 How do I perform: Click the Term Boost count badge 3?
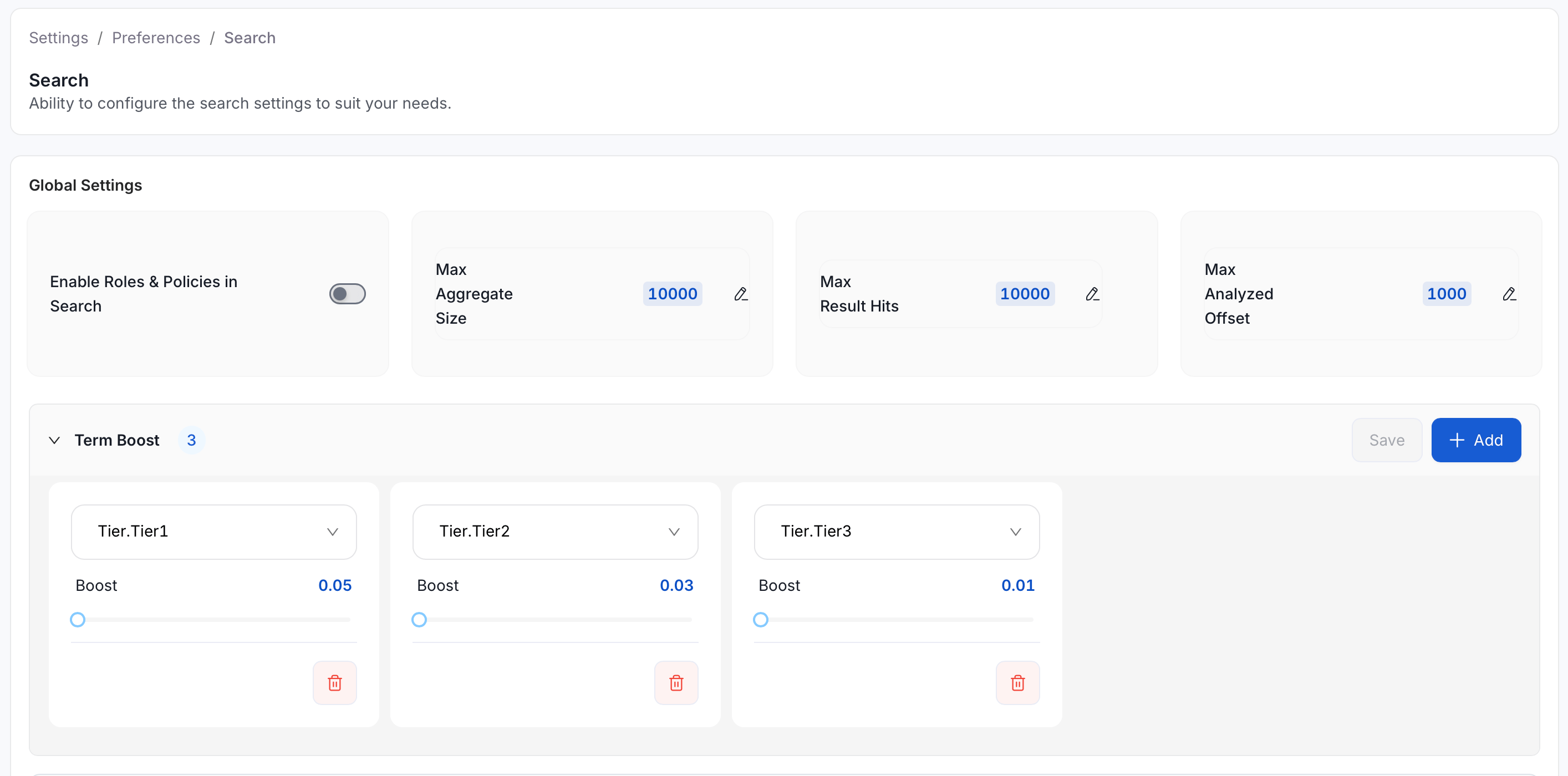point(191,440)
